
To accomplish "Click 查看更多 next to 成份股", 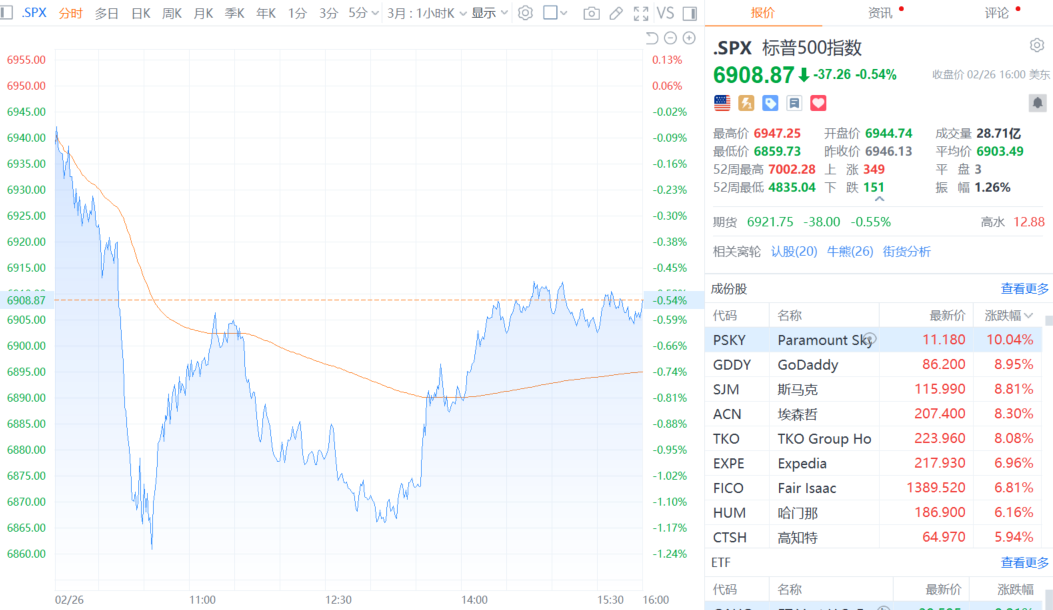I will pyautogui.click(x=1025, y=289).
